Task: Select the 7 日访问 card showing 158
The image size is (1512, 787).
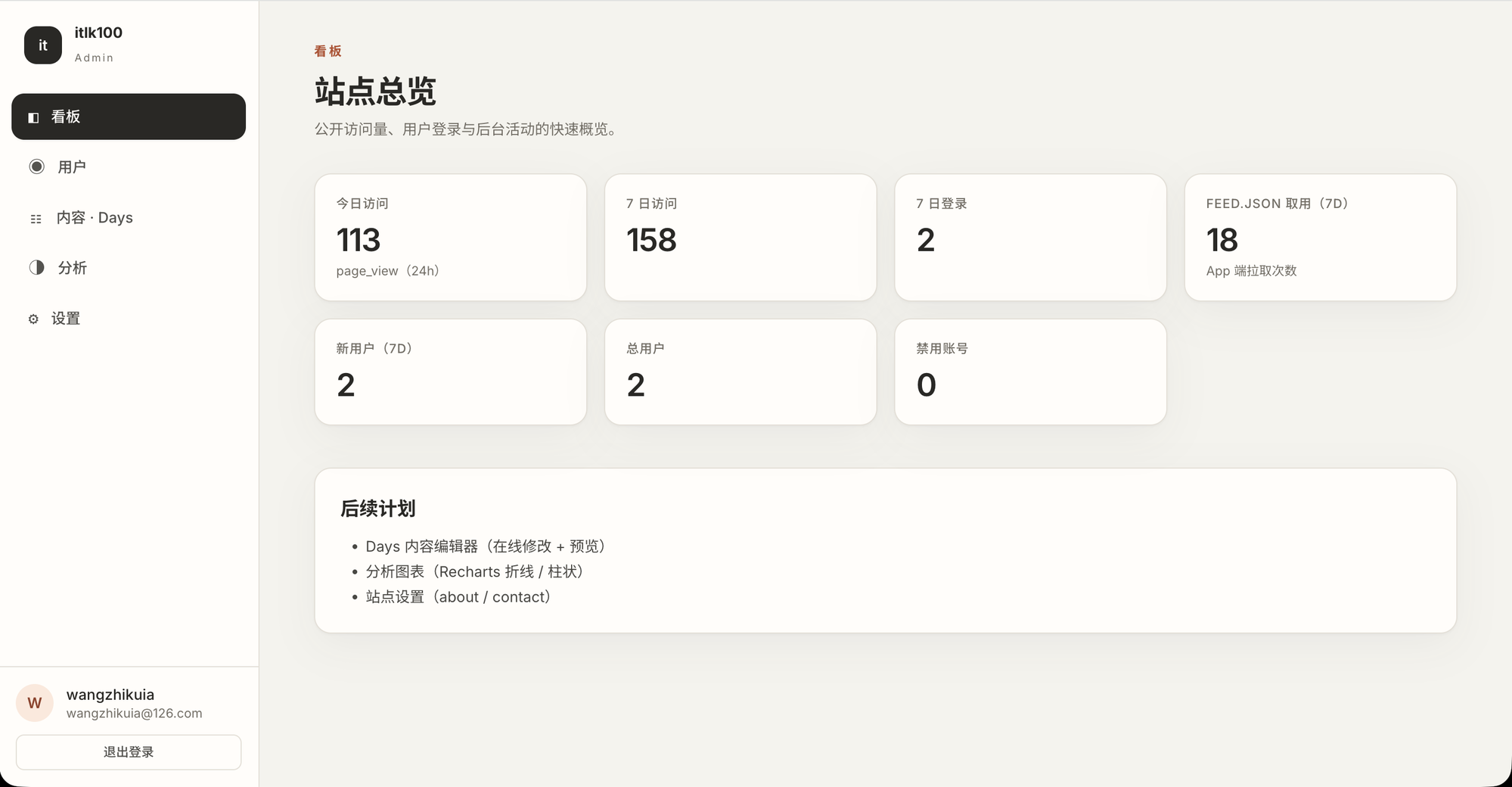Action: click(x=740, y=238)
